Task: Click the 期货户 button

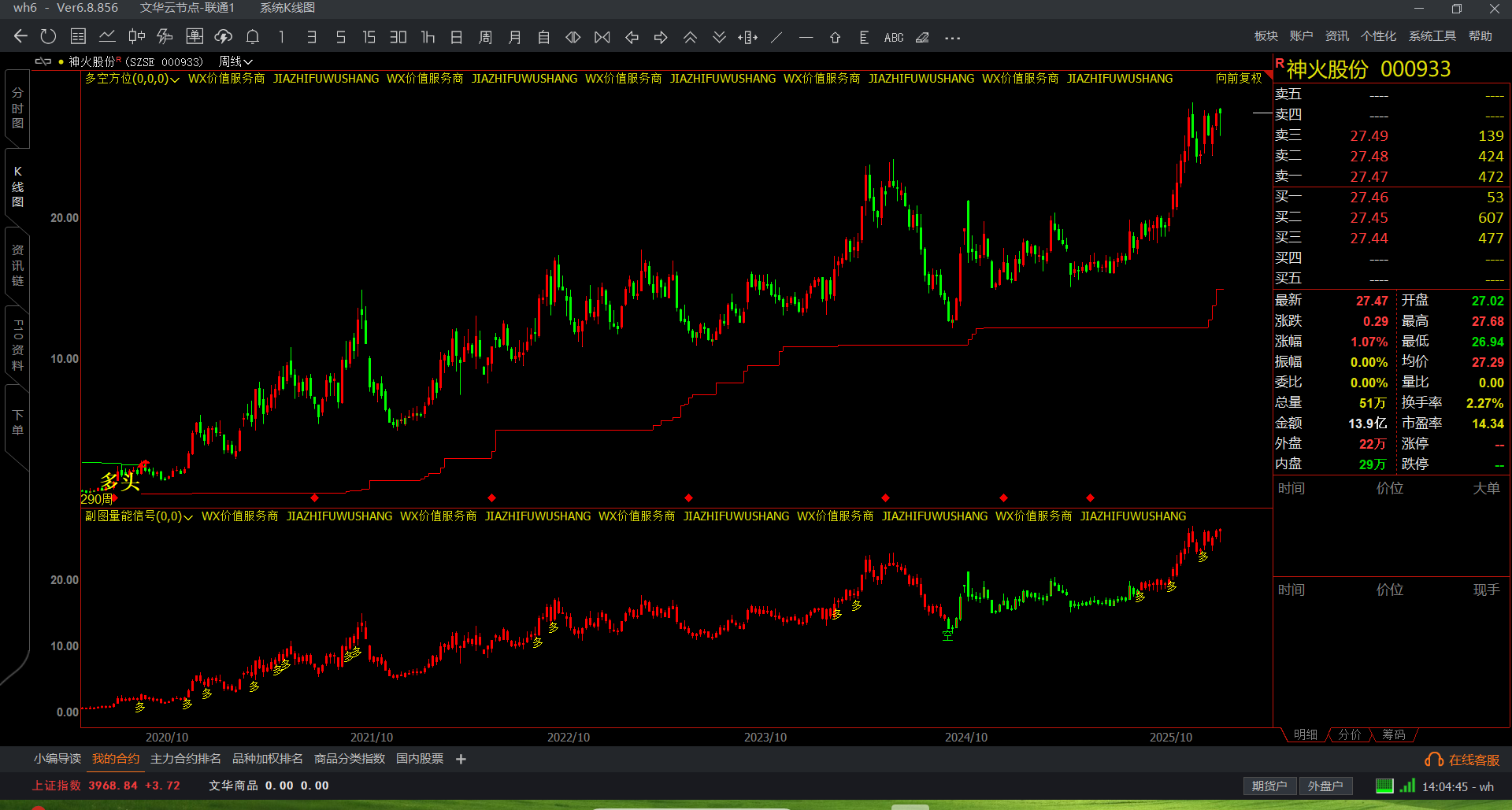Action: [x=1269, y=786]
